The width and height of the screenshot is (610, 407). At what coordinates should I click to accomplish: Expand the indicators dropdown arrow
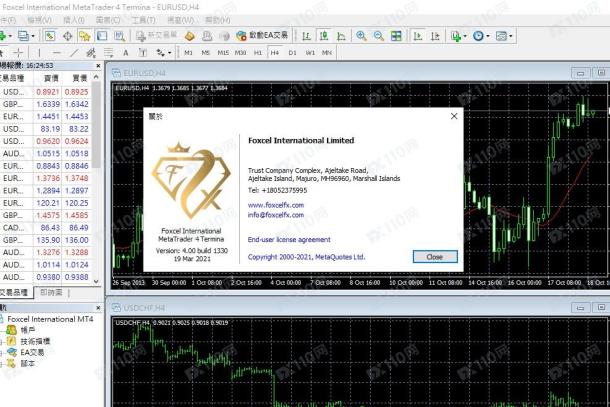tap(465, 36)
